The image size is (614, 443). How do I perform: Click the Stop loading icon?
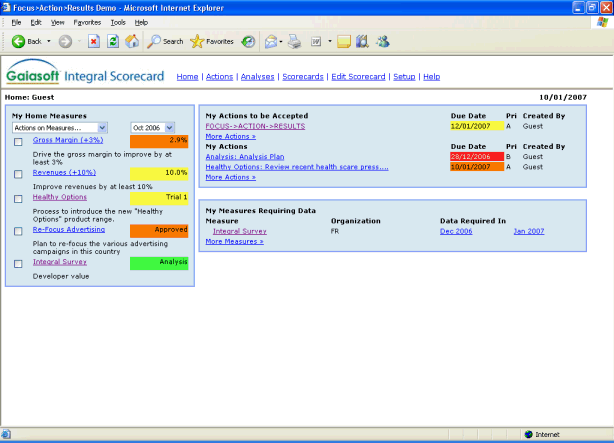click(94, 42)
